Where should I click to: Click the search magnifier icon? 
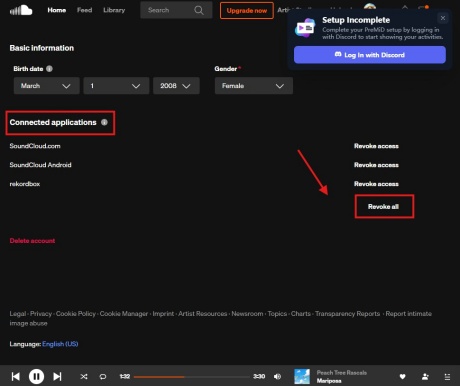coord(199,10)
